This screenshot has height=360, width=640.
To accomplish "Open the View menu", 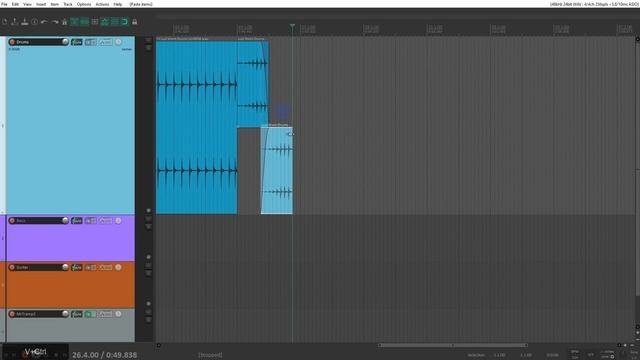I will click(27, 4).
